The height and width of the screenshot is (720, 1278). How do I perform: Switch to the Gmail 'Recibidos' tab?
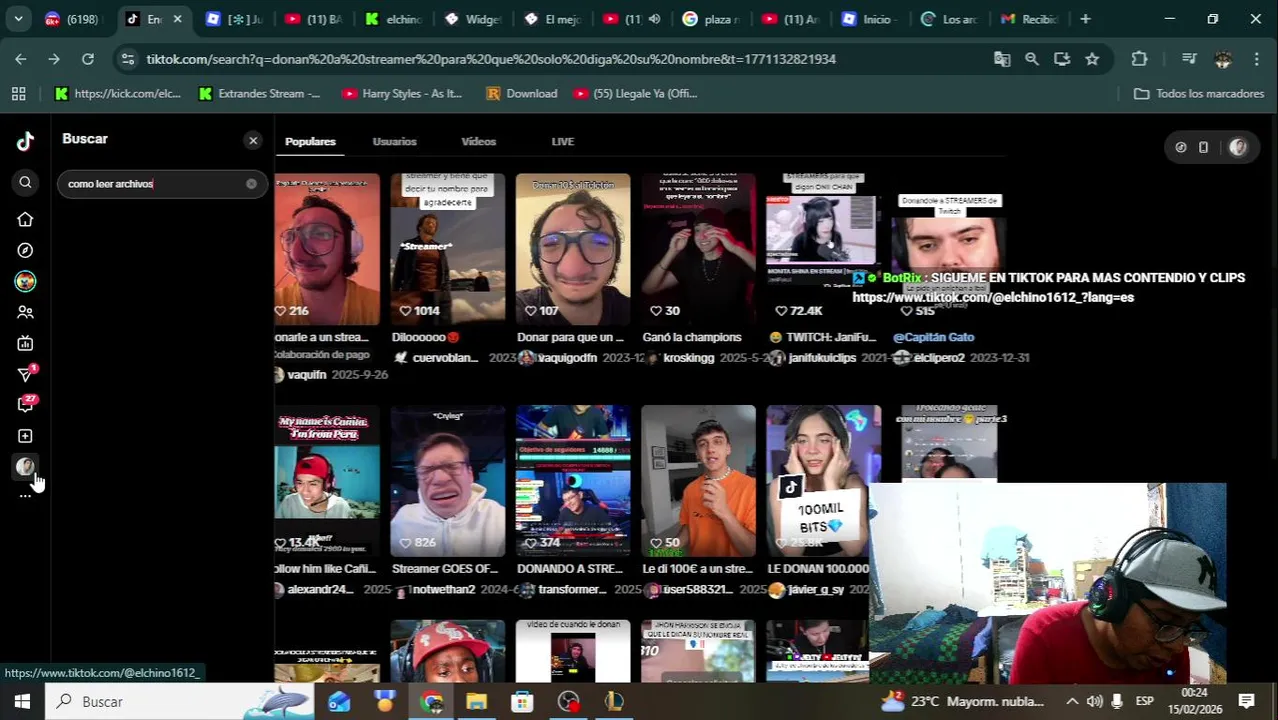pos(1029,19)
